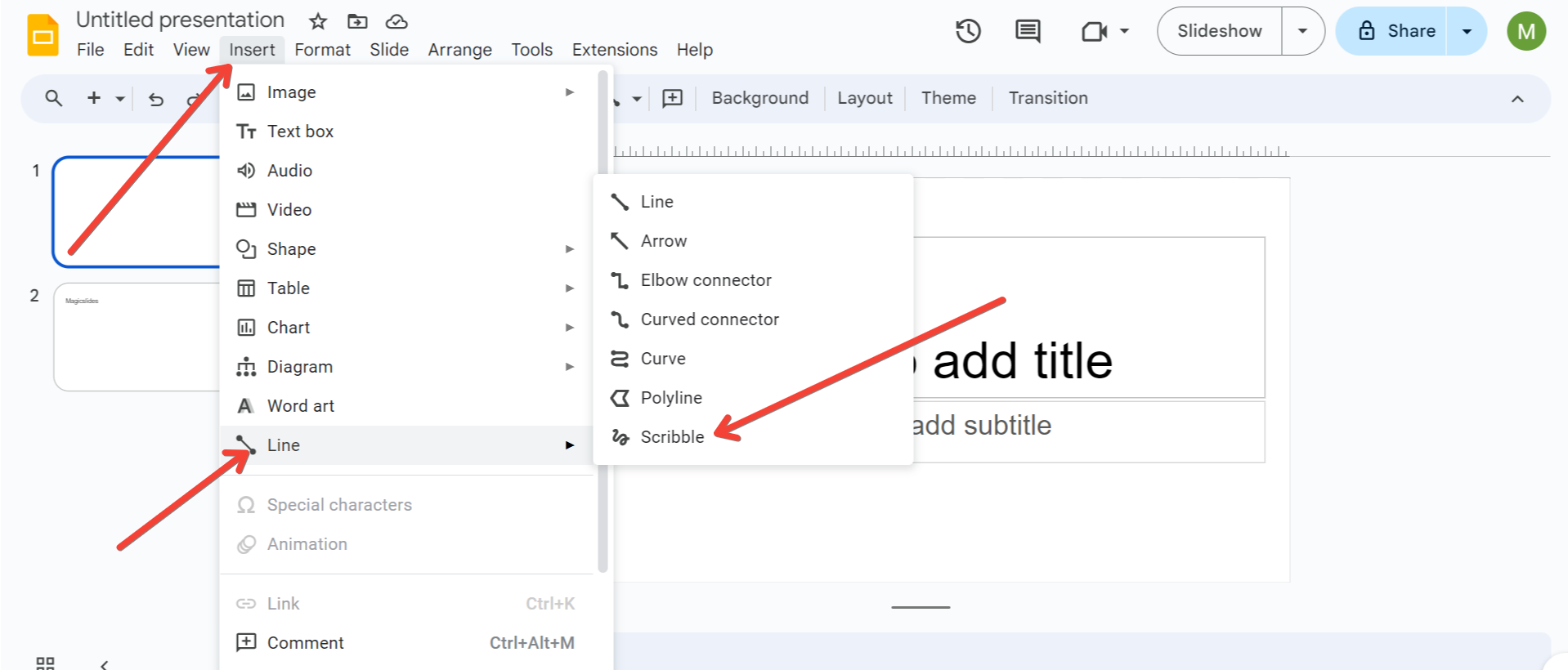Expand the Share options dropdown arrow
The height and width of the screenshot is (670, 1568).
pos(1467,32)
